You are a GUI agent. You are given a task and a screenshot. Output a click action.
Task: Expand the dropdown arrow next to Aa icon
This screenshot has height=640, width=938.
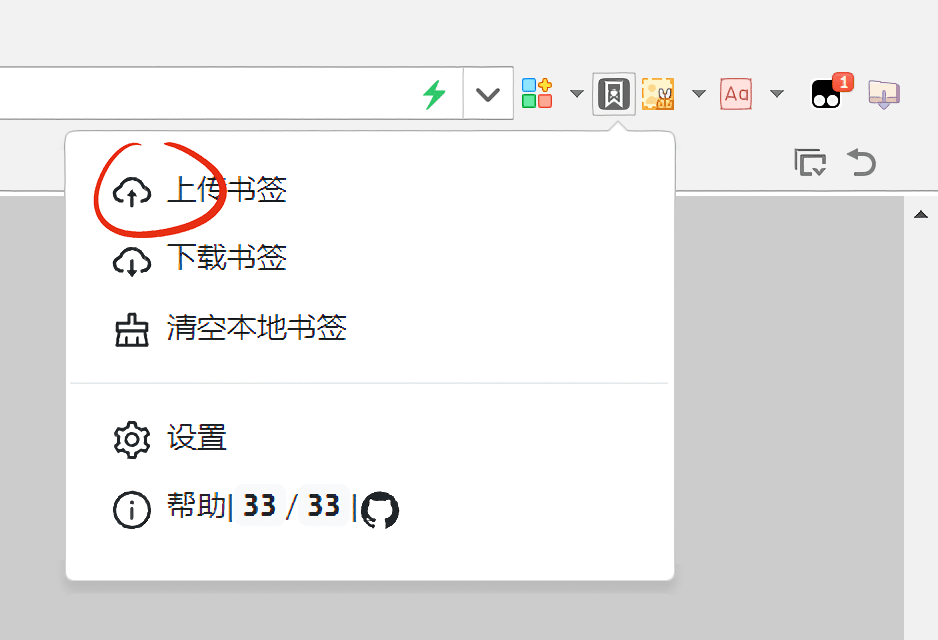[x=776, y=93]
